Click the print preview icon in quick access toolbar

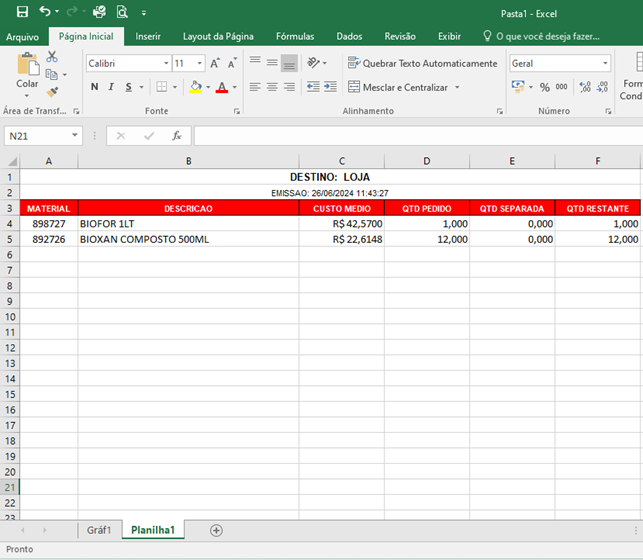pos(122,12)
